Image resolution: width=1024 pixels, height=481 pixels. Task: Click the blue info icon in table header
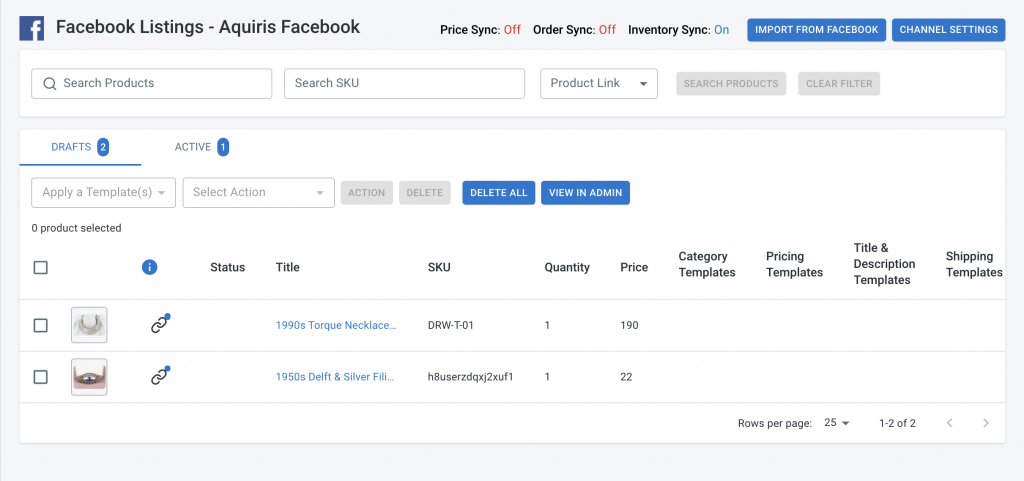click(x=150, y=267)
